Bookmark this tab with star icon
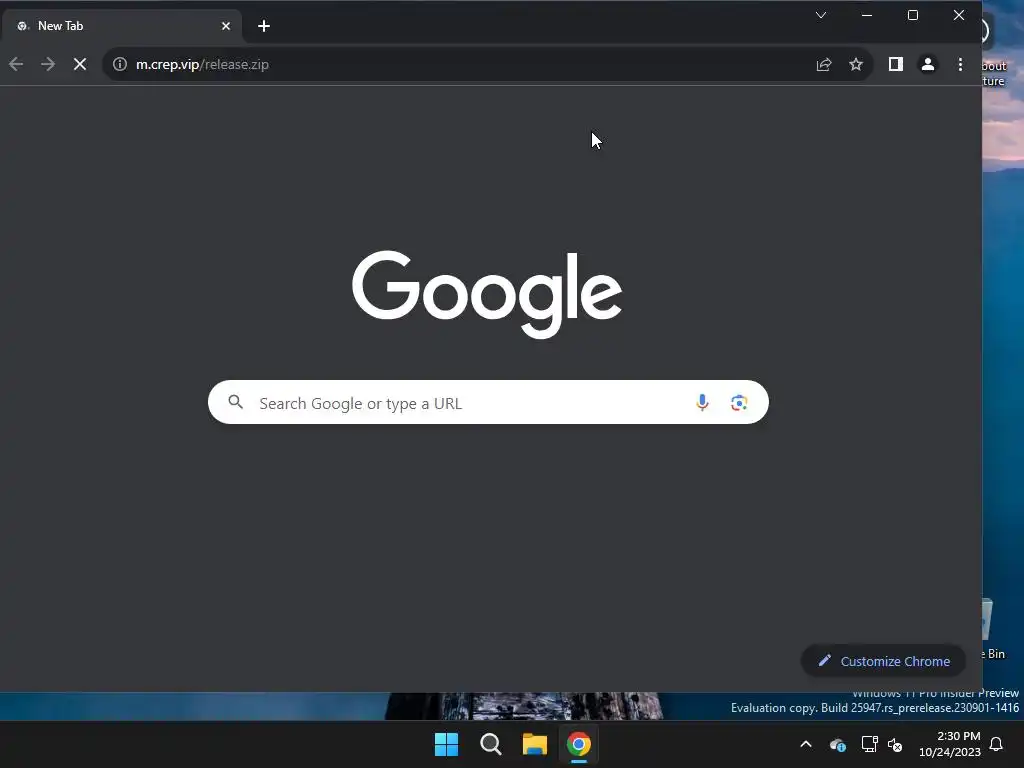Image resolution: width=1024 pixels, height=768 pixels. 856,64
